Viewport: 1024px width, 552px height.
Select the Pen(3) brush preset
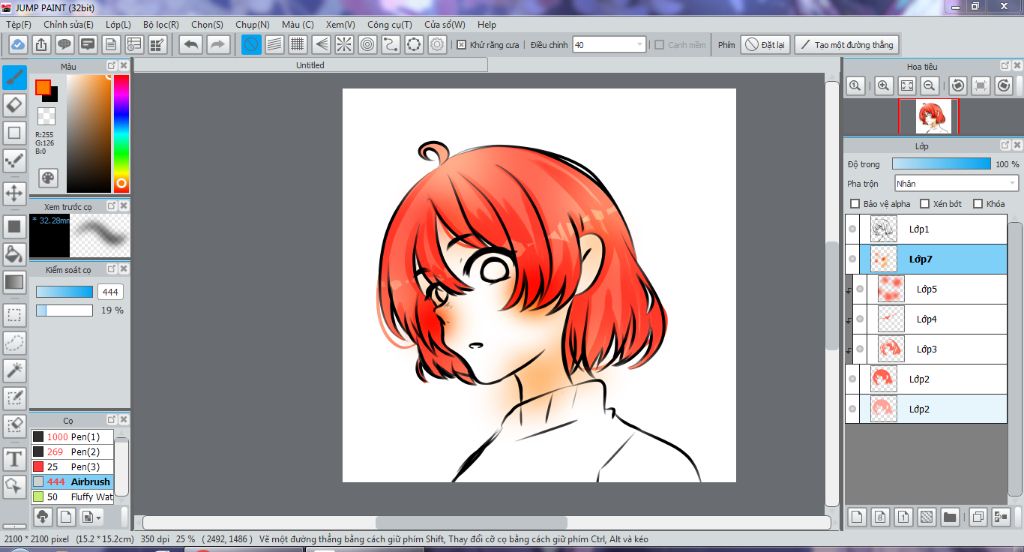(x=72, y=466)
